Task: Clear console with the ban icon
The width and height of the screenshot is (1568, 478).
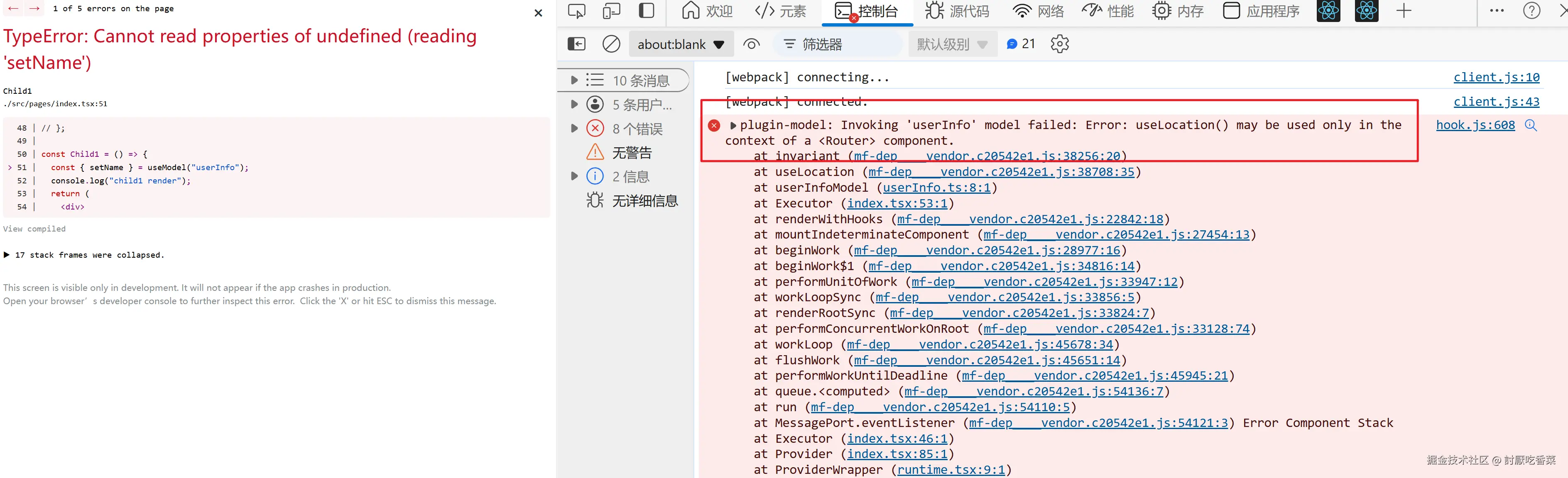Action: (x=611, y=44)
